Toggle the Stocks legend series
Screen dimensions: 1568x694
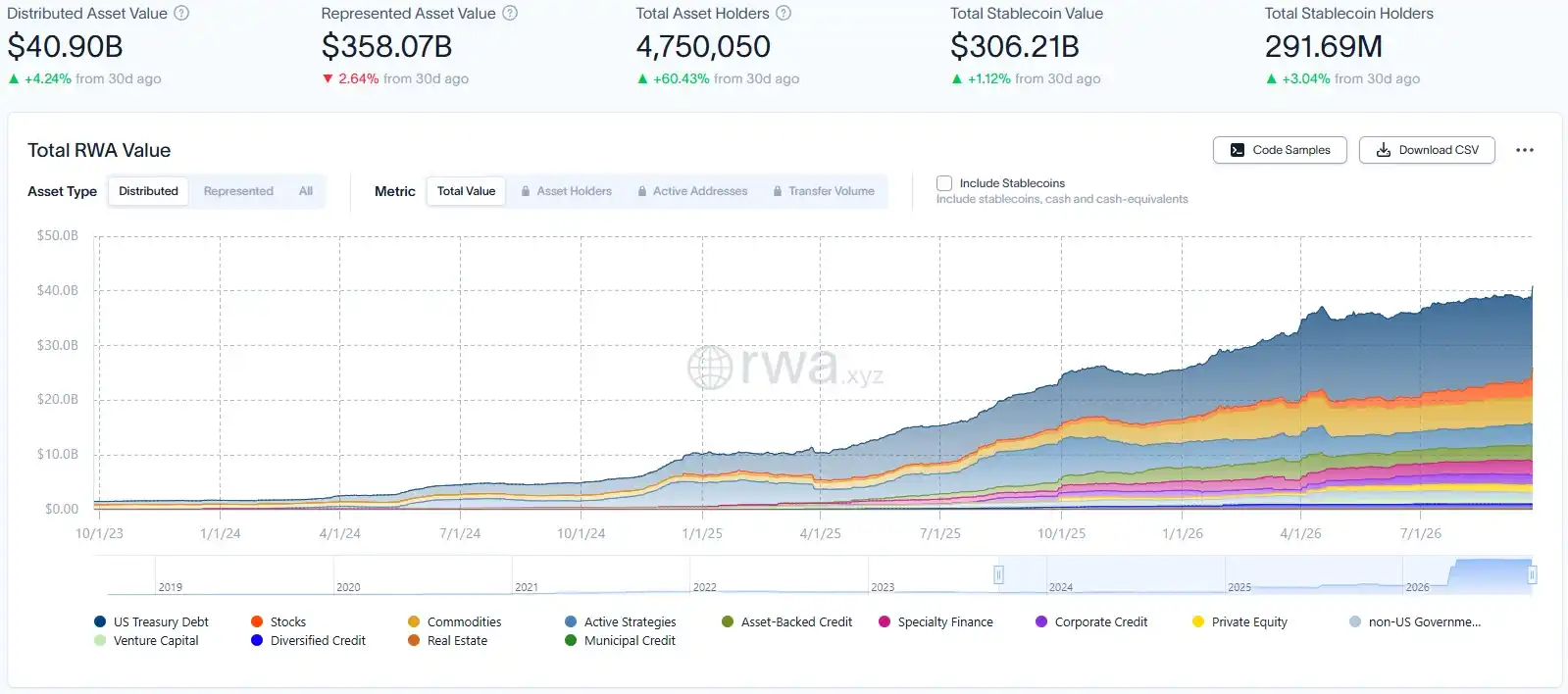pos(278,621)
